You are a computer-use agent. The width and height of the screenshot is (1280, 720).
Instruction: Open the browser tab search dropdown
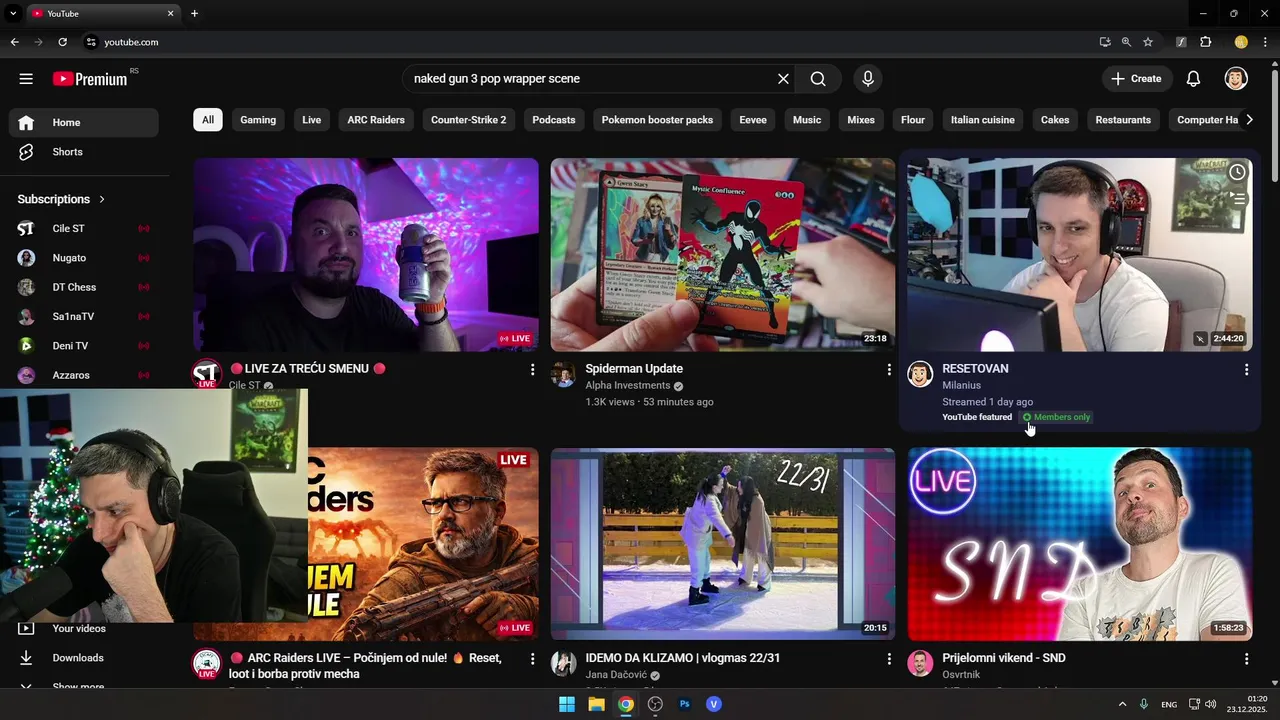(14, 14)
